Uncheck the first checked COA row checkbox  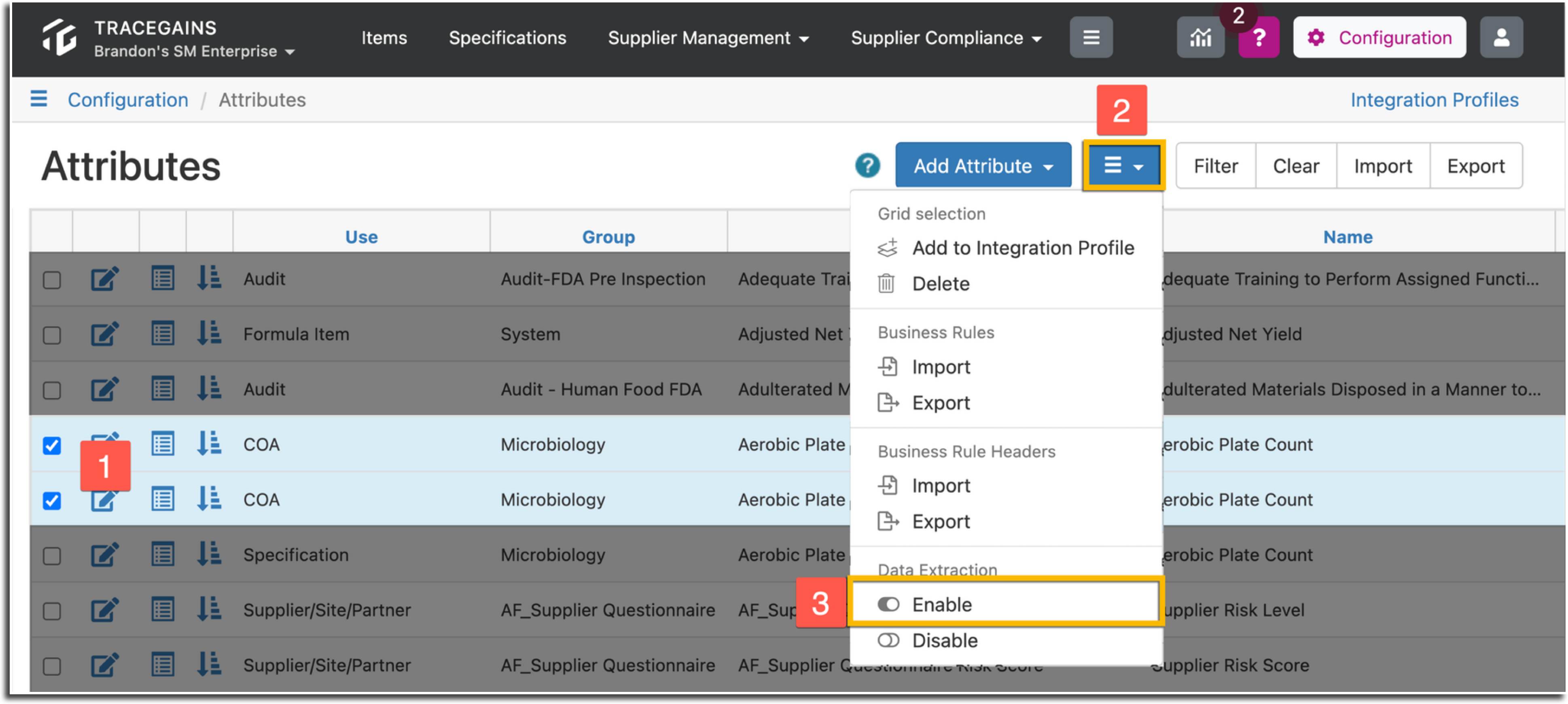[x=52, y=445]
